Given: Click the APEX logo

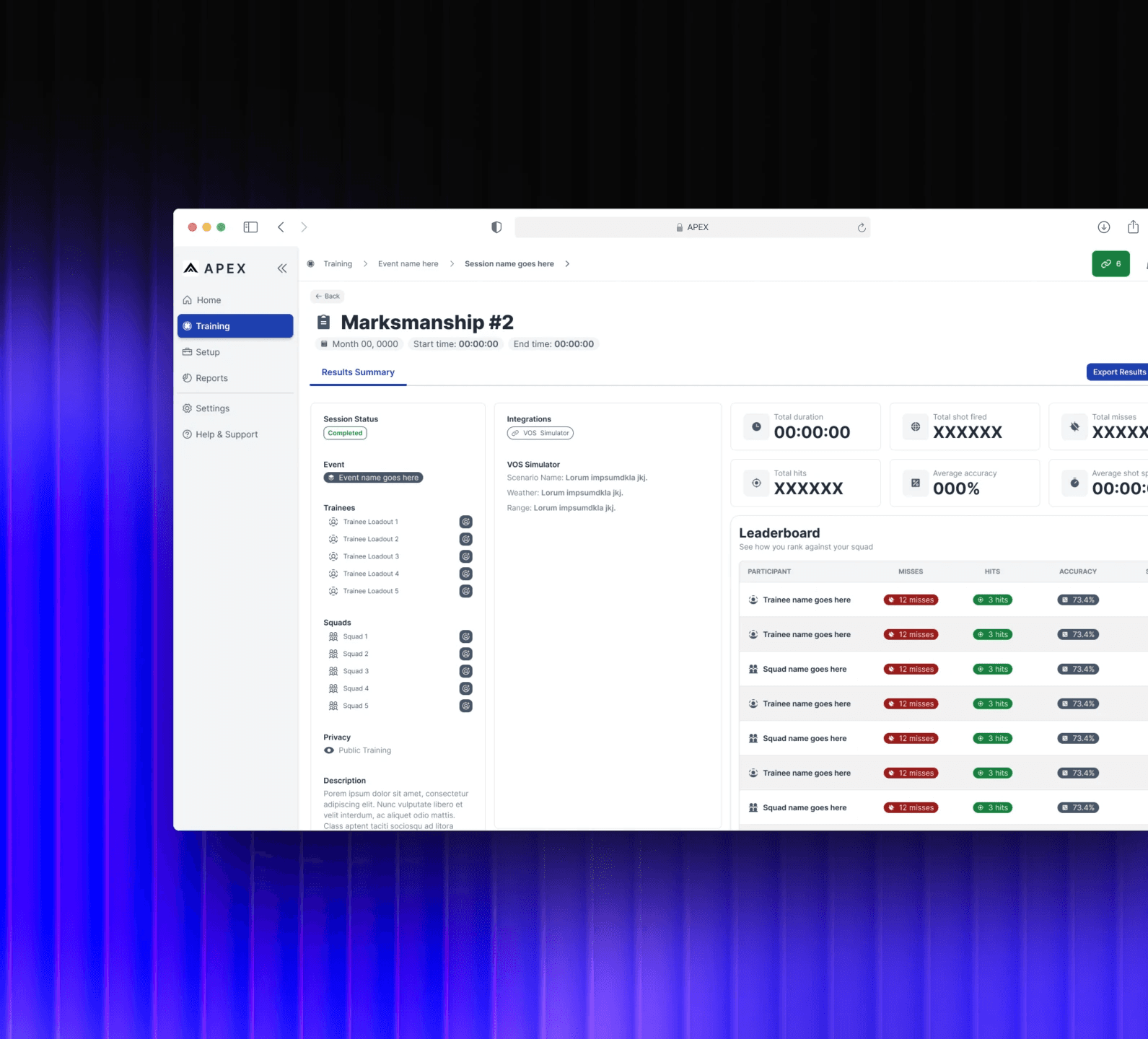Looking at the screenshot, I should click(215, 268).
